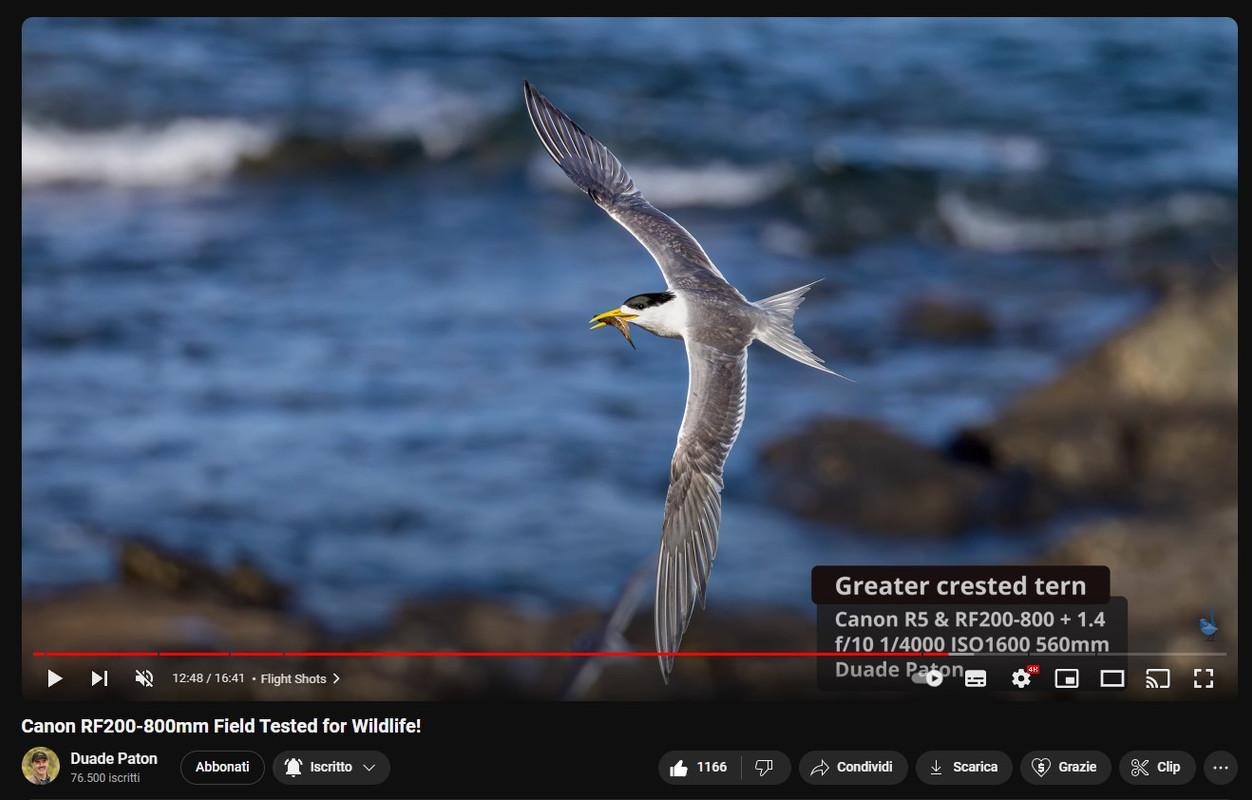Click the blue bird channel watermark
The height and width of the screenshot is (800, 1252).
point(1209,626)
